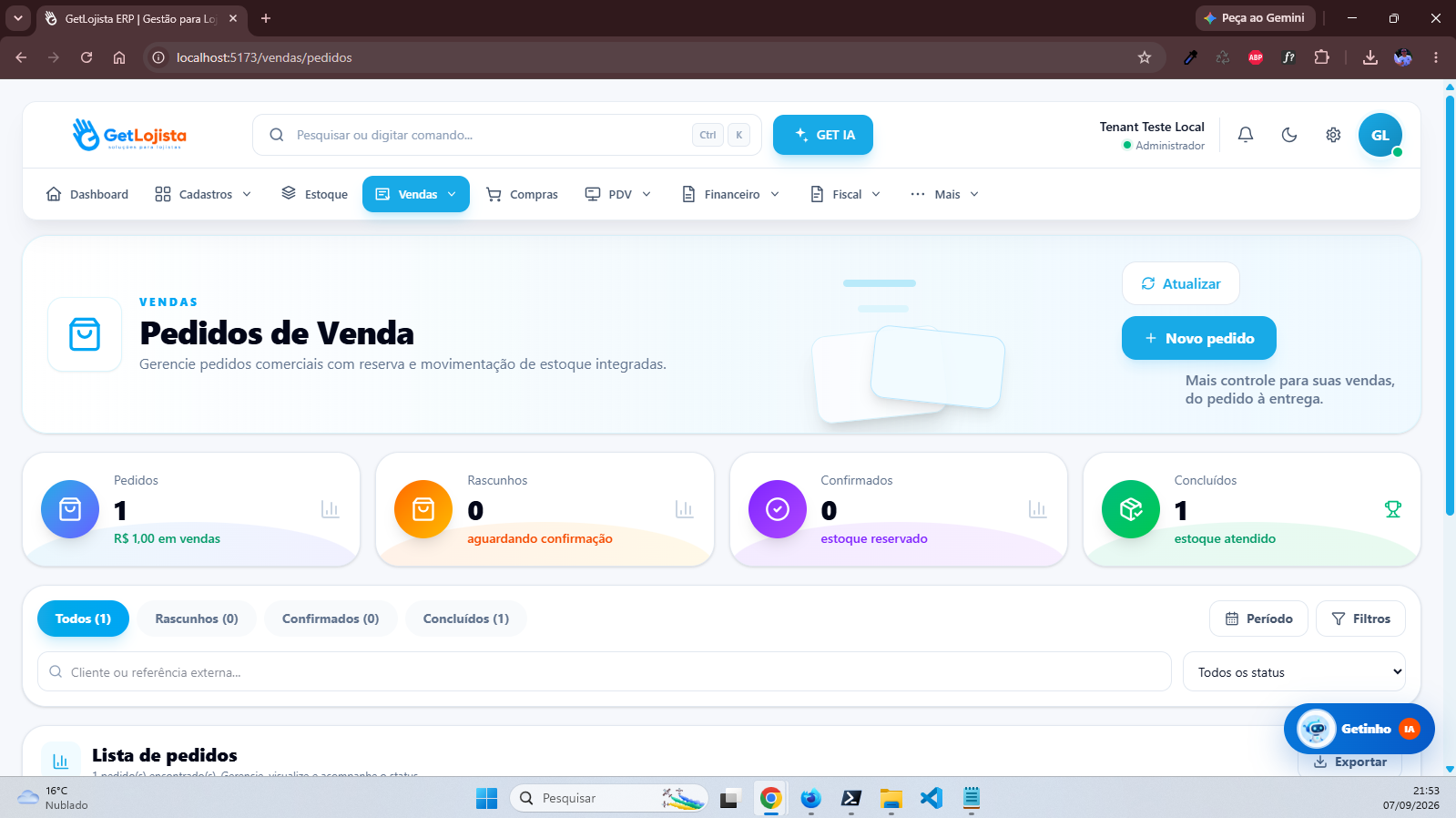
Task: Click the orange Rascunhos bag icon
Action: [423, 509]
